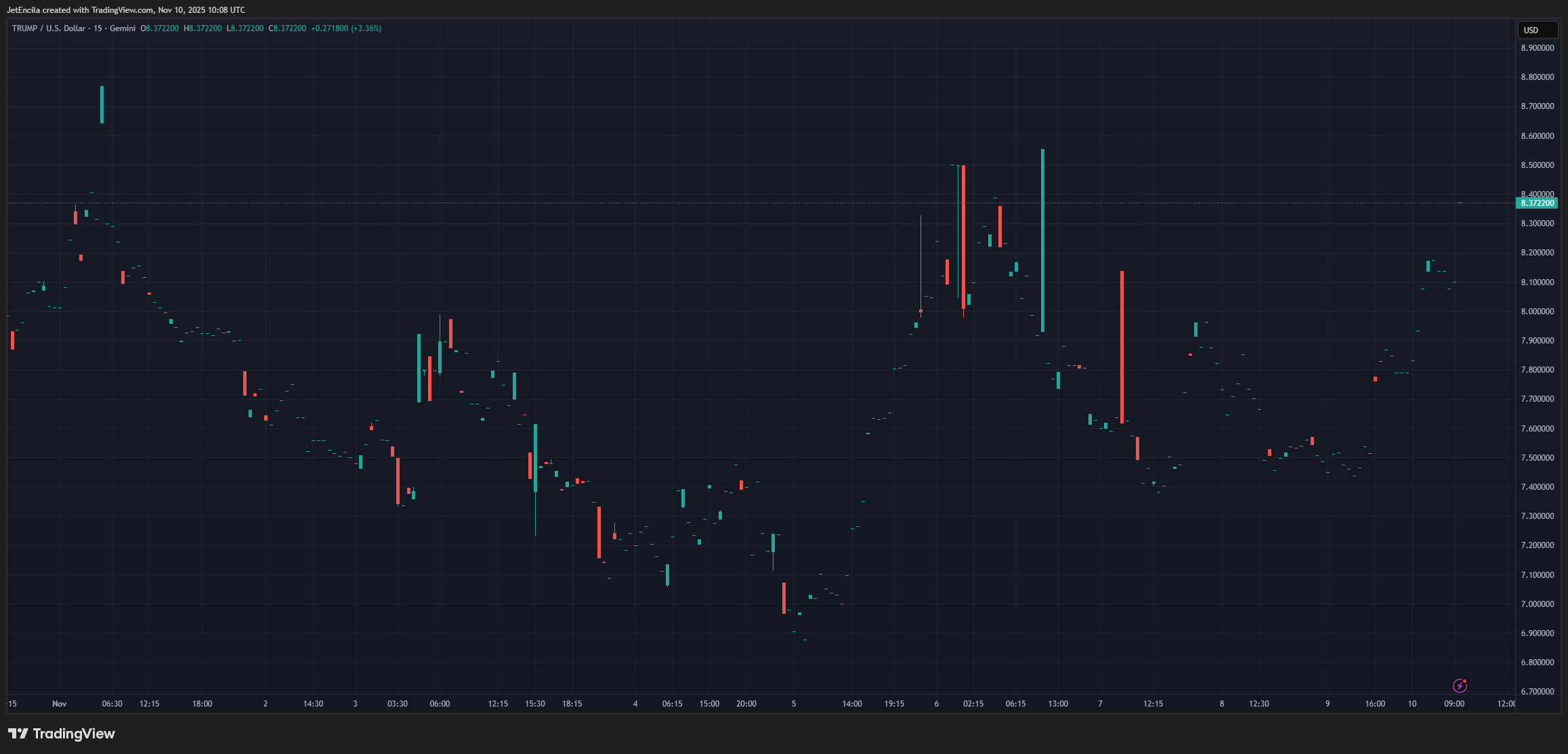Click the tall green candle reaching above 8.500000
Image resolution: width=1568 pixels, height=754 pixels.
[1042, 240]
